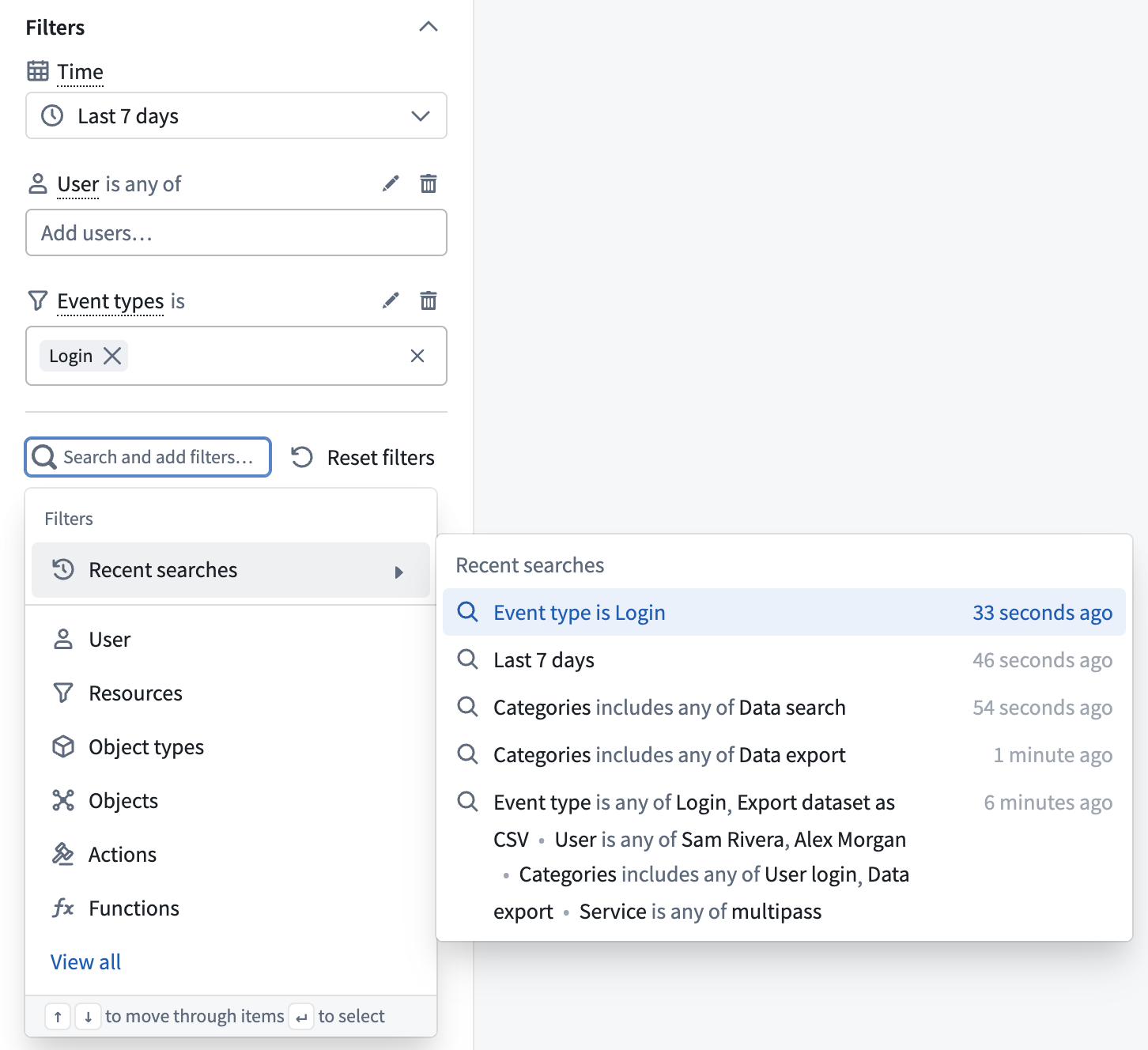Apply recent search Event type is Login

(x=784, y=612)
